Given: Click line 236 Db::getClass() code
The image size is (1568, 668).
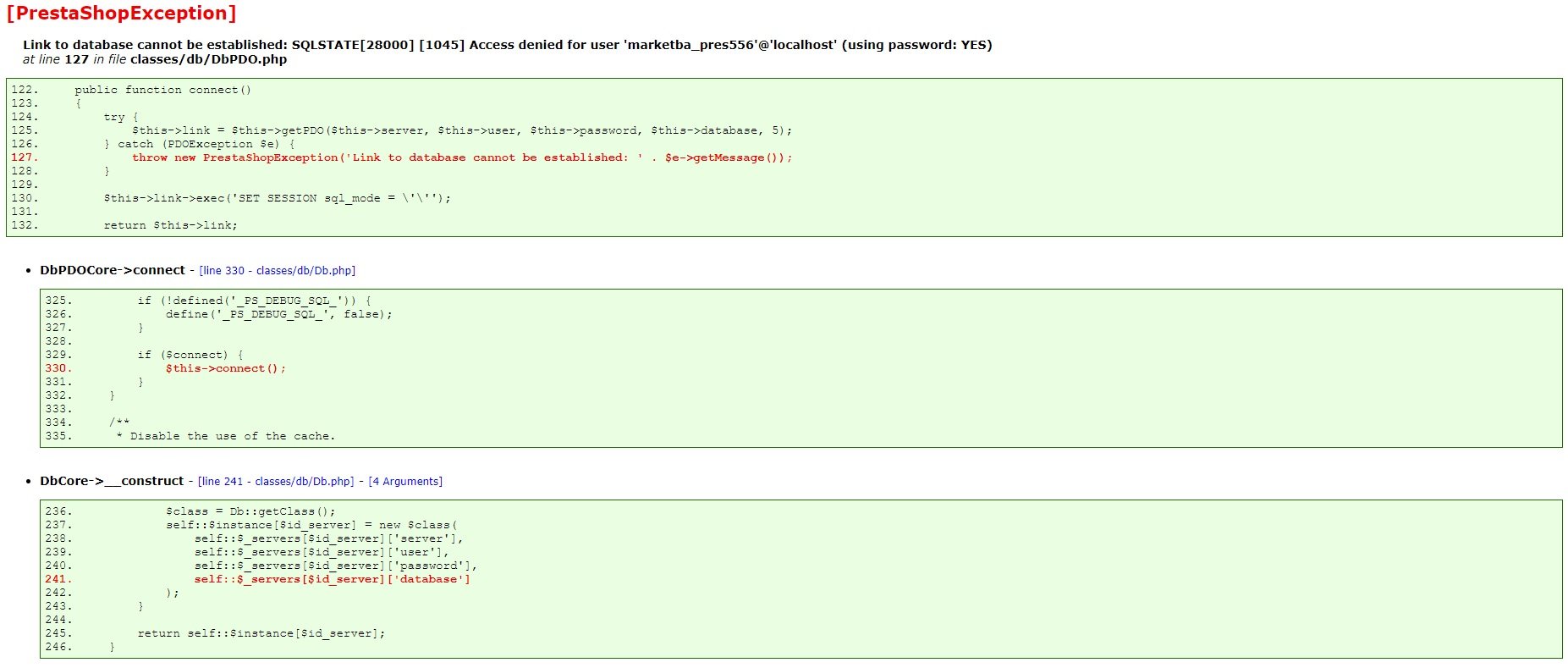Looking at the screenshot, I should pyautogui.click(x=250, y=511).
